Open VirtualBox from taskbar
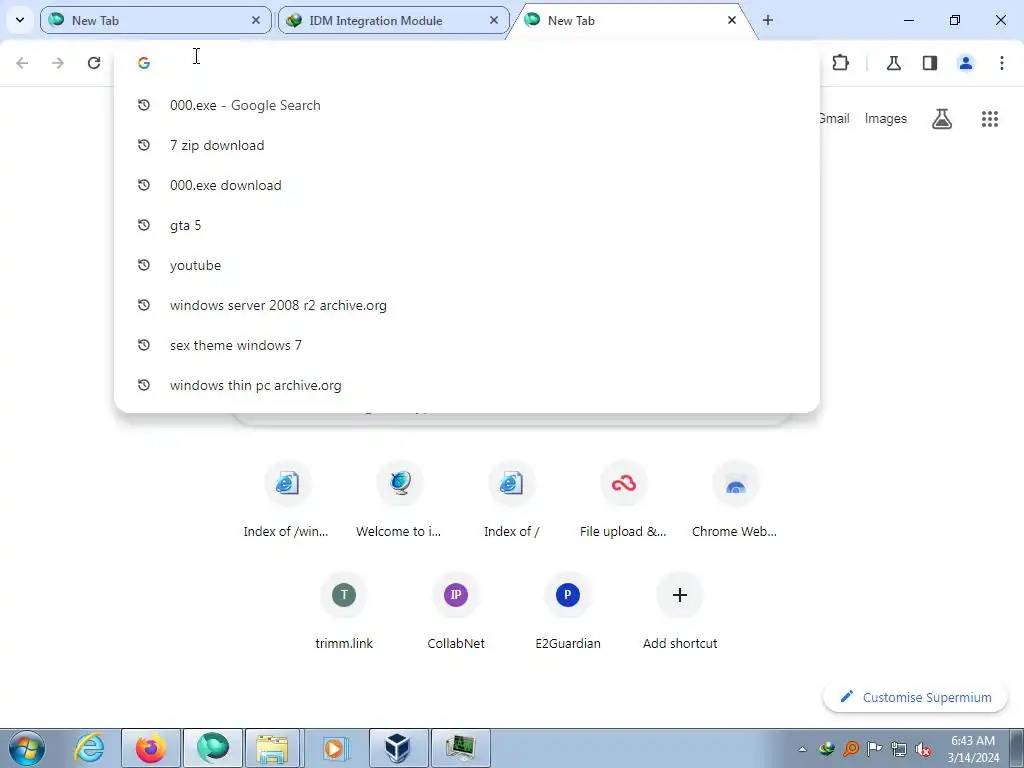Viewport: 1024px width, 768px height. (397, 748)
